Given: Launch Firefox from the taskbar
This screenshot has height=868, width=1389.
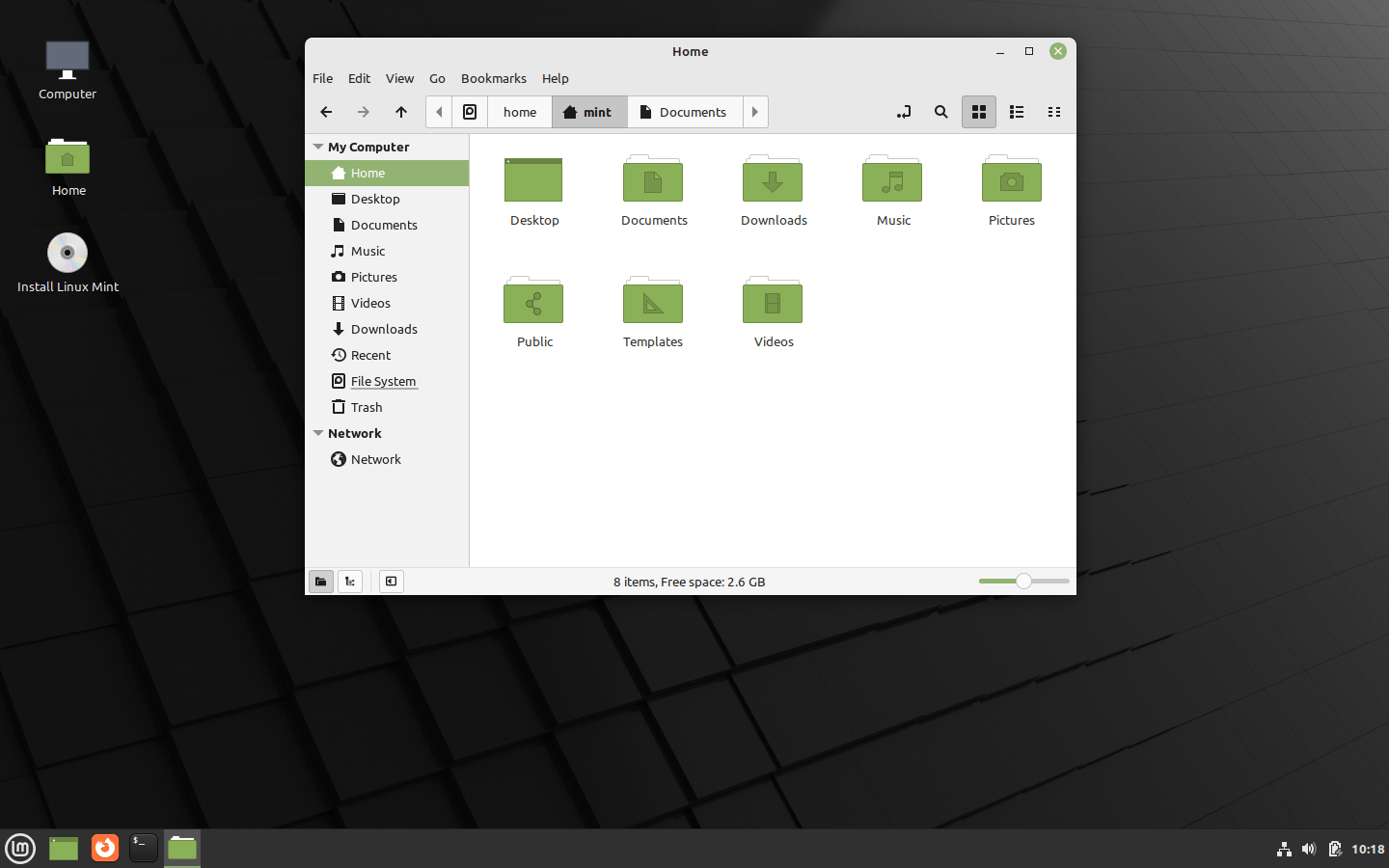Looking at the screenshot, I should pos(104,849).
